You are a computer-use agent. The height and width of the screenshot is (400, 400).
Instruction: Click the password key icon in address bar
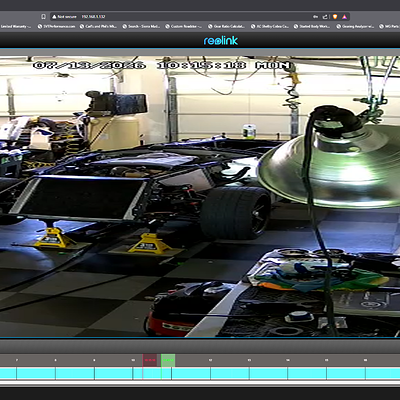(x=315, y=17)
